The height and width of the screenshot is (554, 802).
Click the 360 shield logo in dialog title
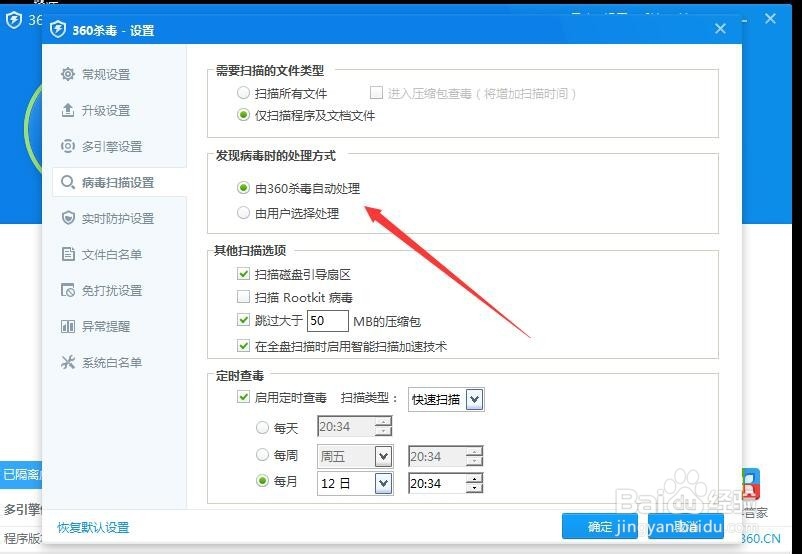click(58, 29)
